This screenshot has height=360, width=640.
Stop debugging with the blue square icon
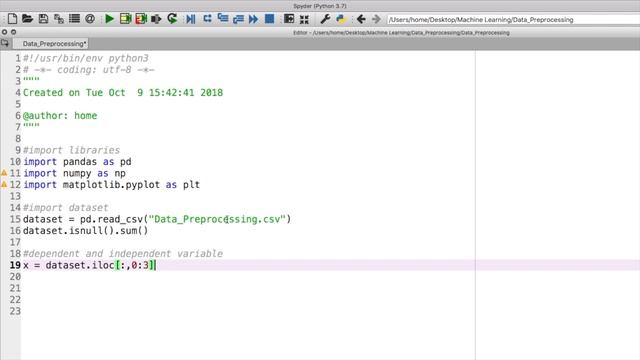[269, 19]
